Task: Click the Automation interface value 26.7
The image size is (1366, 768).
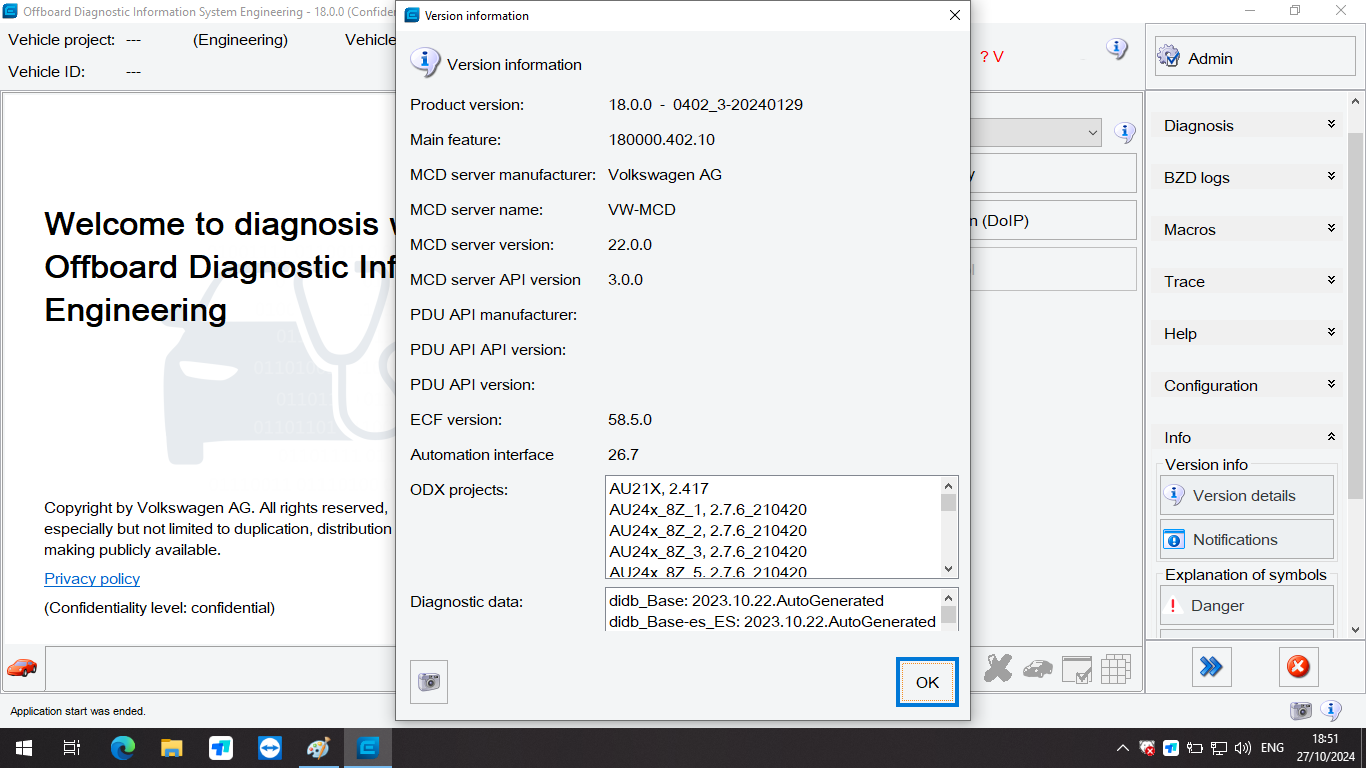Action: [x=623, y=454]
